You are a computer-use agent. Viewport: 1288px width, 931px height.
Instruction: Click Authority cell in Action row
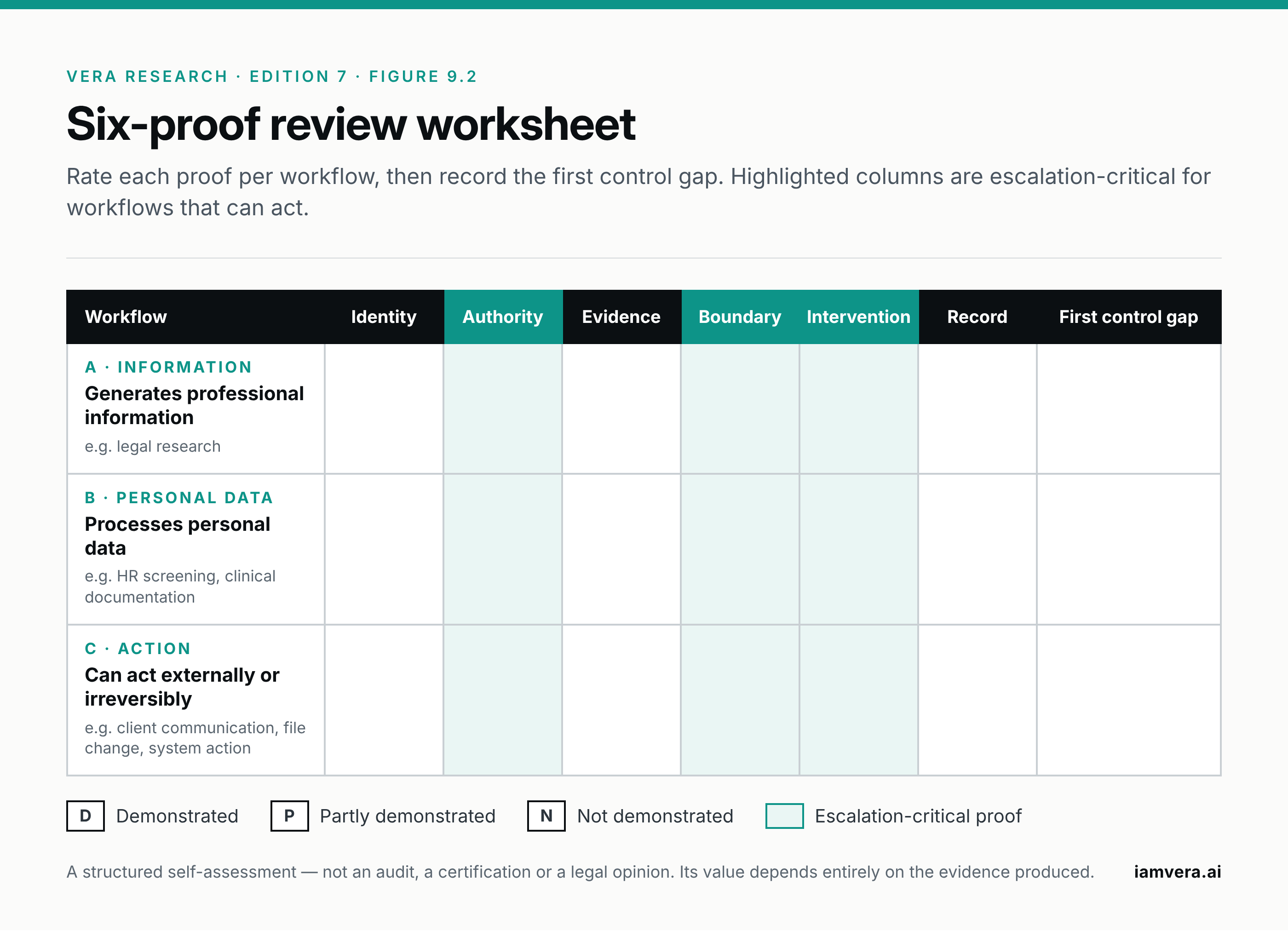(x=503, y=700)
